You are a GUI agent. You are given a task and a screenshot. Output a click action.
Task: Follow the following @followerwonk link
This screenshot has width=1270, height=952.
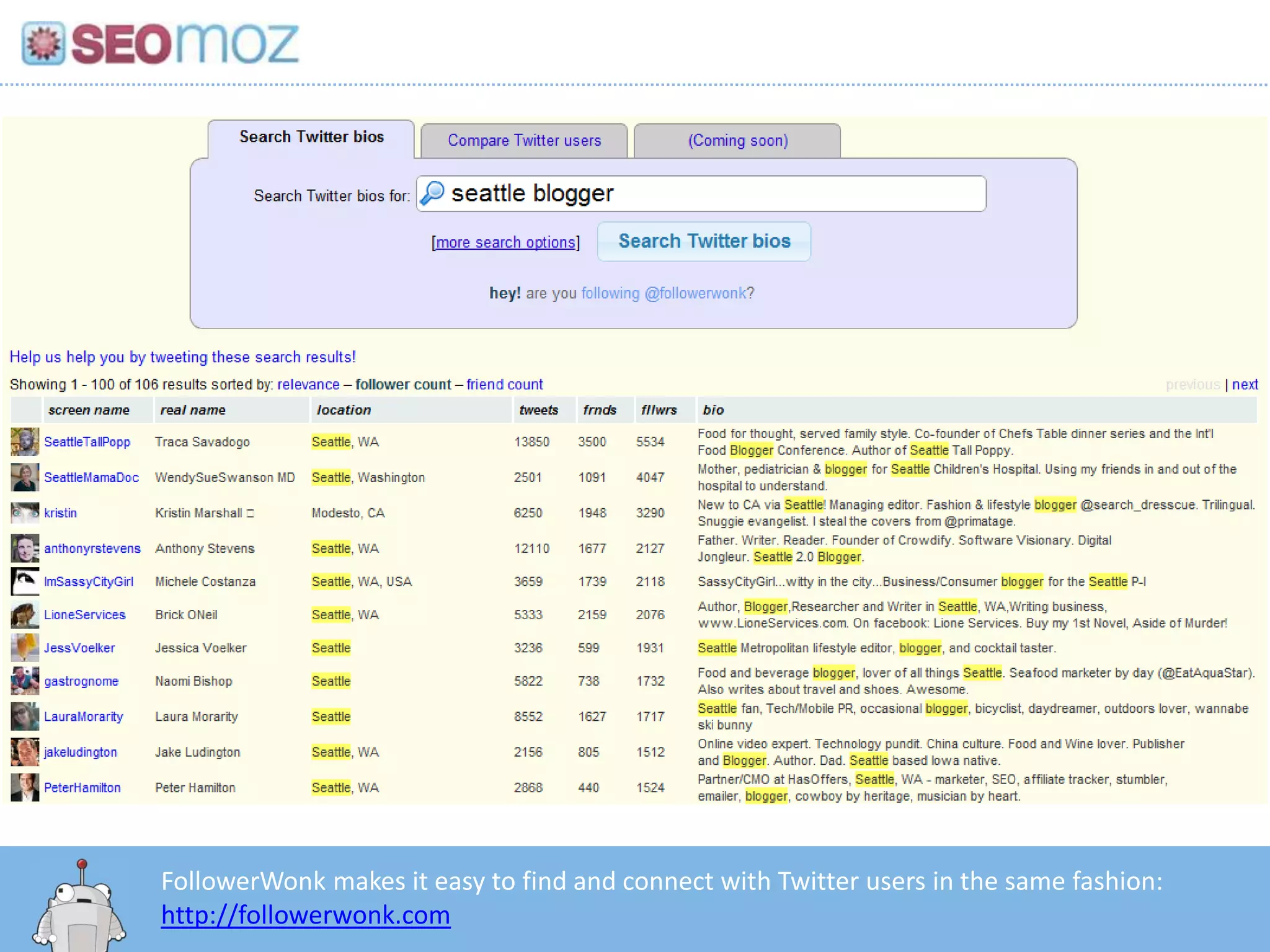click(664, 293)
